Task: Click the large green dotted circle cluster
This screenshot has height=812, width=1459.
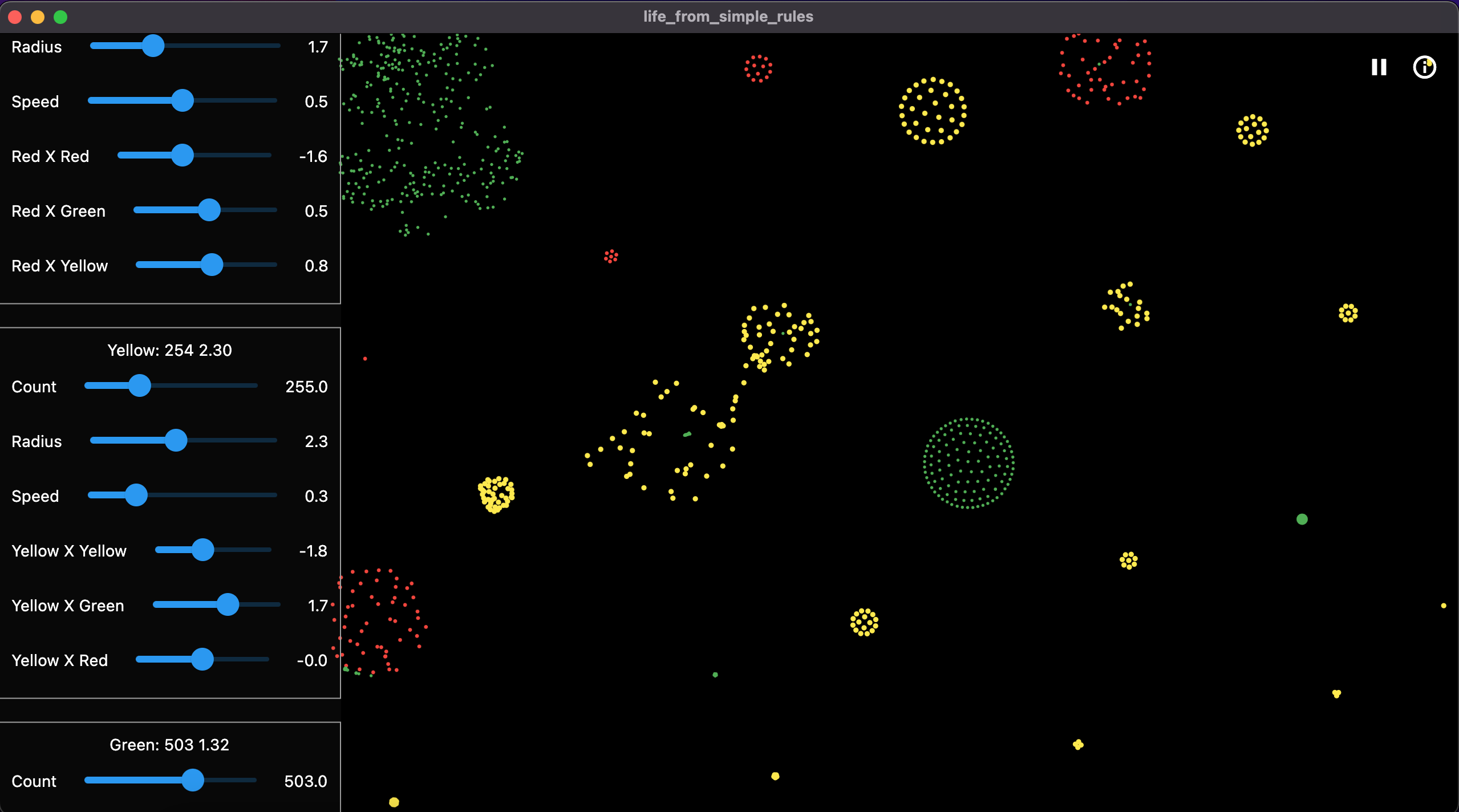Action: click(968, 463)
